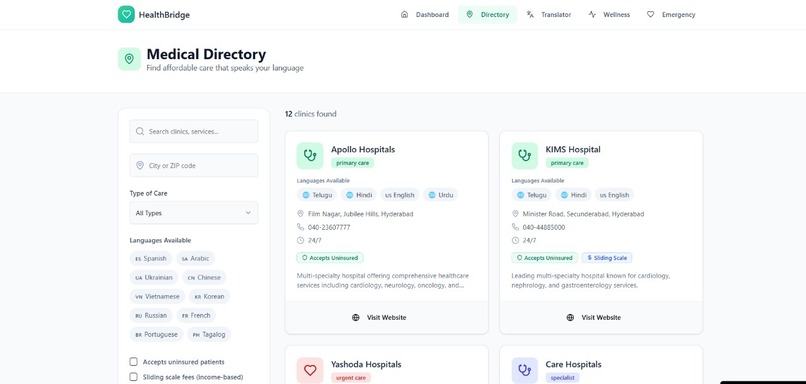Open the Wellness nav tab

(x=610, y=14)
